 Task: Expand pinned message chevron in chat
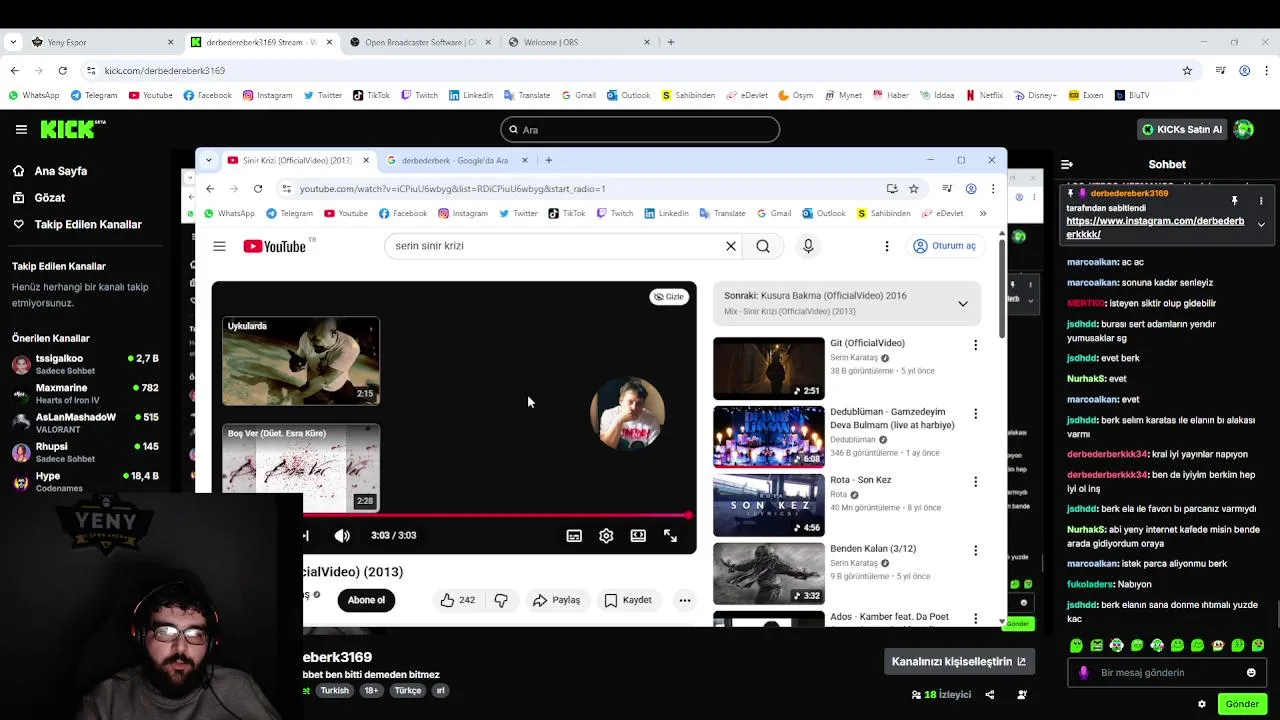(x=1261, y=225)
